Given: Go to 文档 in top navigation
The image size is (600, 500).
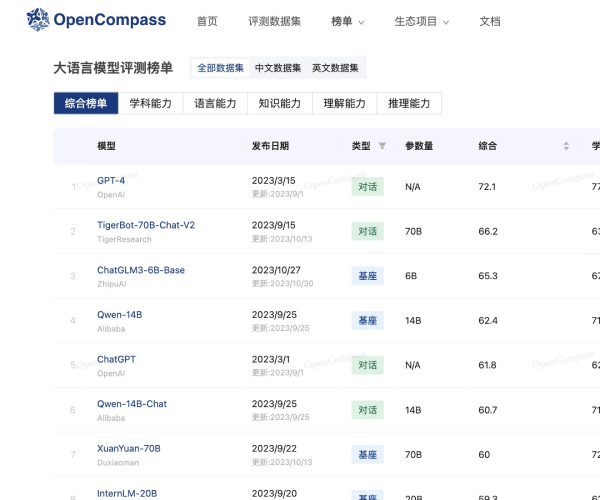Looking at the screenshot, I should click(x=490, y=21).
